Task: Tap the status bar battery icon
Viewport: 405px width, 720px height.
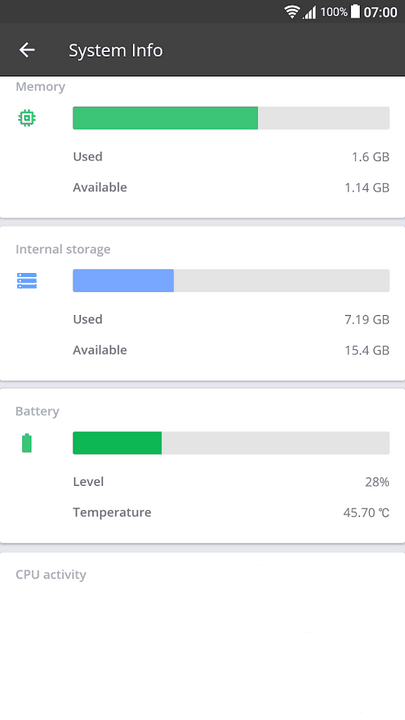Action: click(355, 11)
